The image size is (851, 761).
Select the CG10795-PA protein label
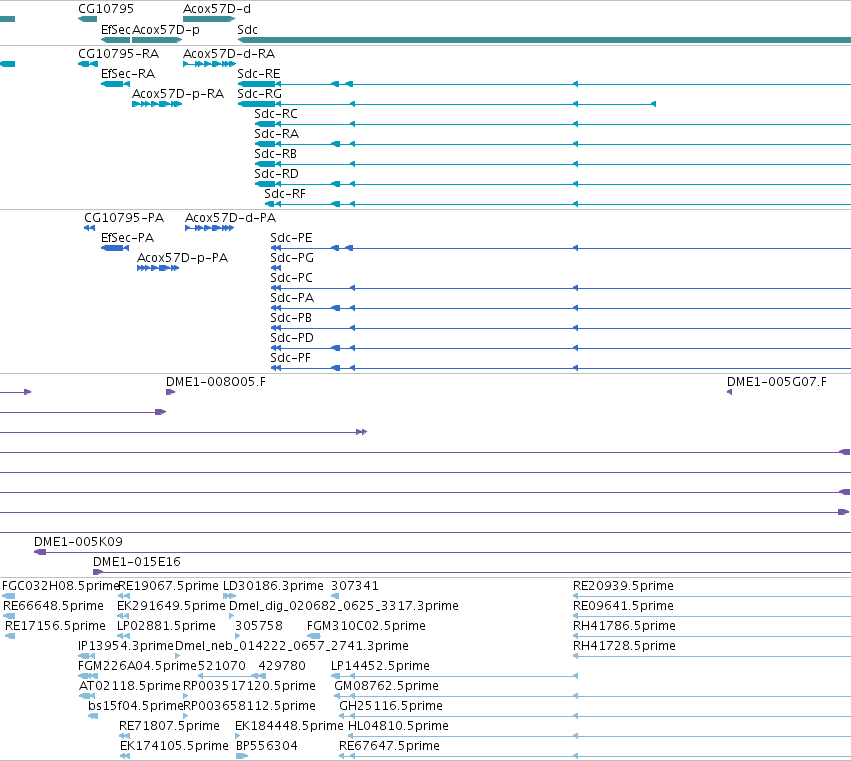pyautogui.click(x=124, y=218)
